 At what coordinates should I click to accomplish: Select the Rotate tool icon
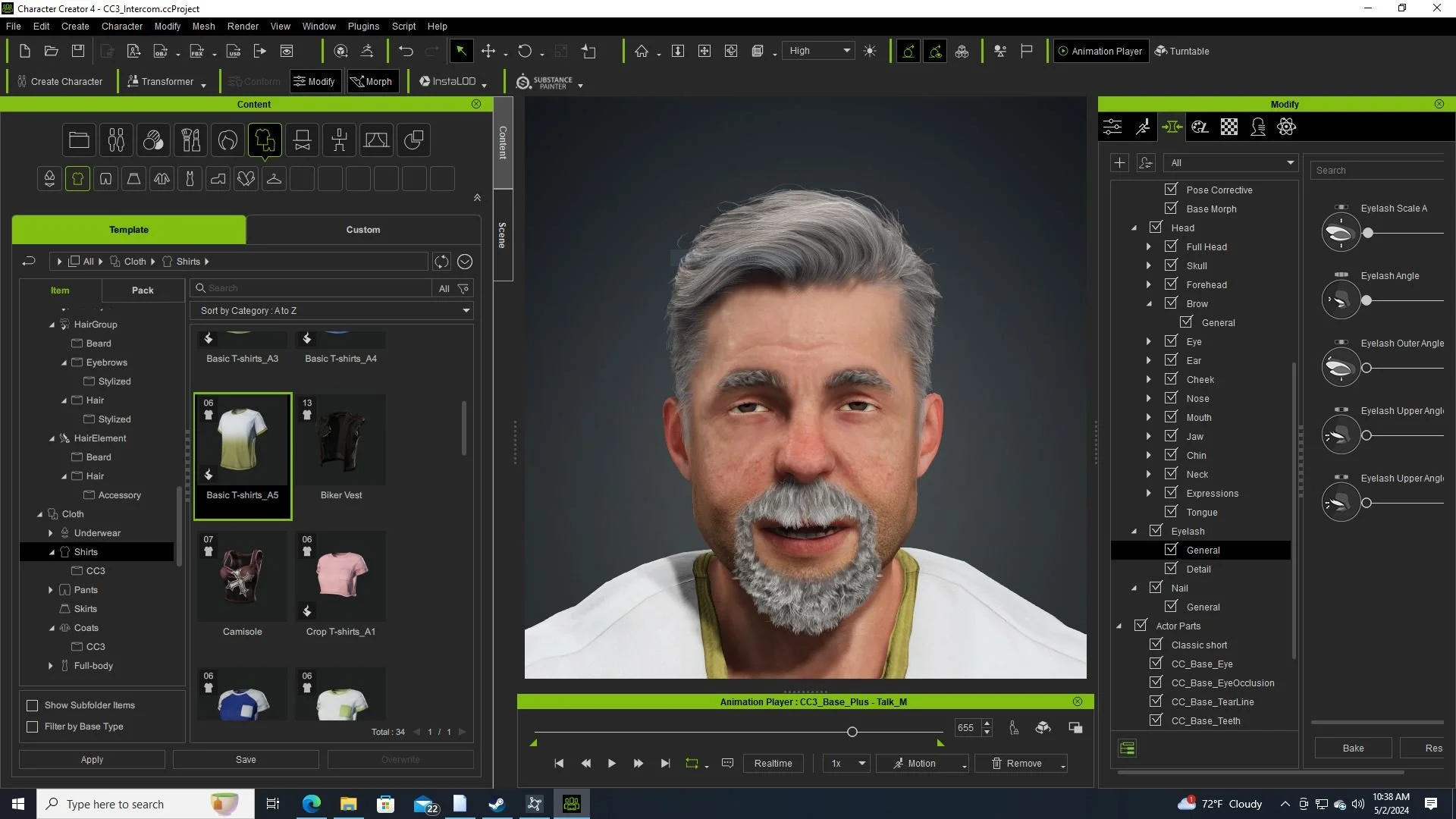[x=525, y=51]
